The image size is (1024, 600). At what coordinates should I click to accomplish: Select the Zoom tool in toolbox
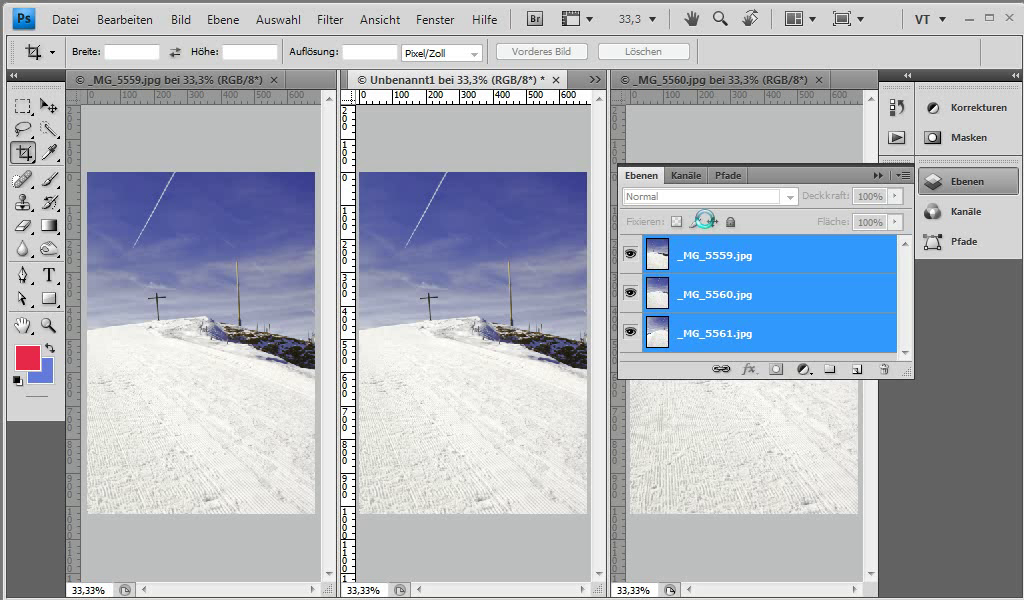pos(48,324)
